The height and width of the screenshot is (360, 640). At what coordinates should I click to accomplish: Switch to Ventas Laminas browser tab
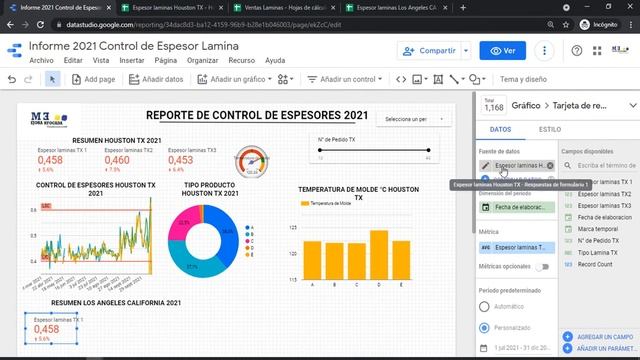[x=286, y=8]
